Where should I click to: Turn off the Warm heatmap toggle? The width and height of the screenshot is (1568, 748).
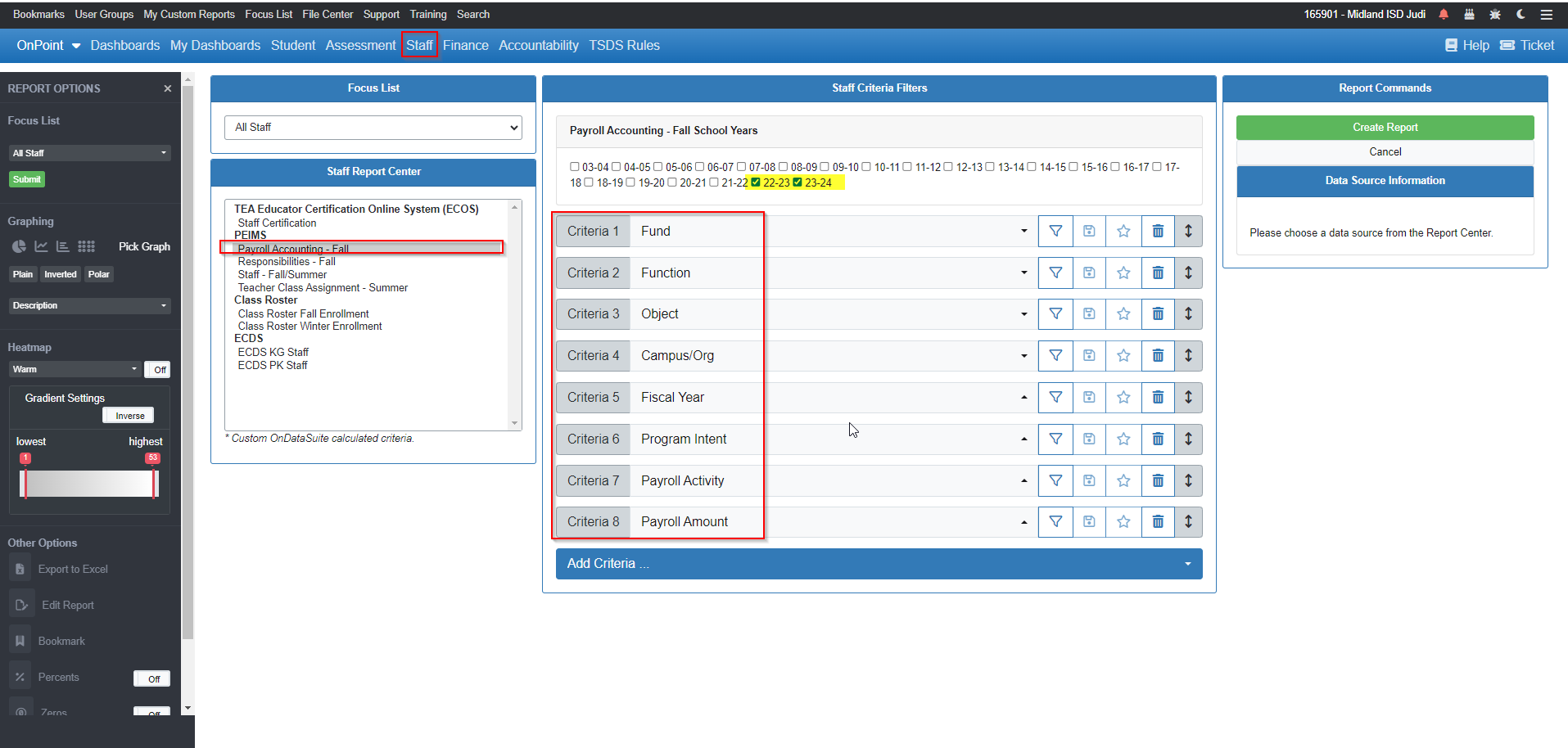click(x=157, y=369)
